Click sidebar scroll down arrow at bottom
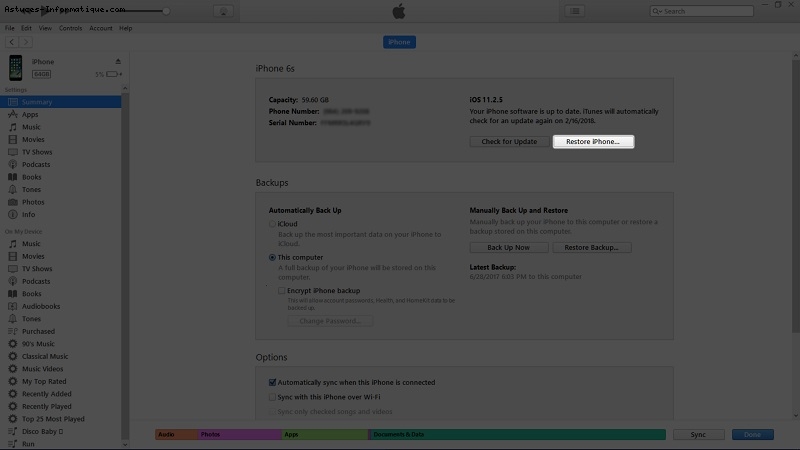Image resolution: width=800 pixels, height=450 pixels. (x=125, y=444)
